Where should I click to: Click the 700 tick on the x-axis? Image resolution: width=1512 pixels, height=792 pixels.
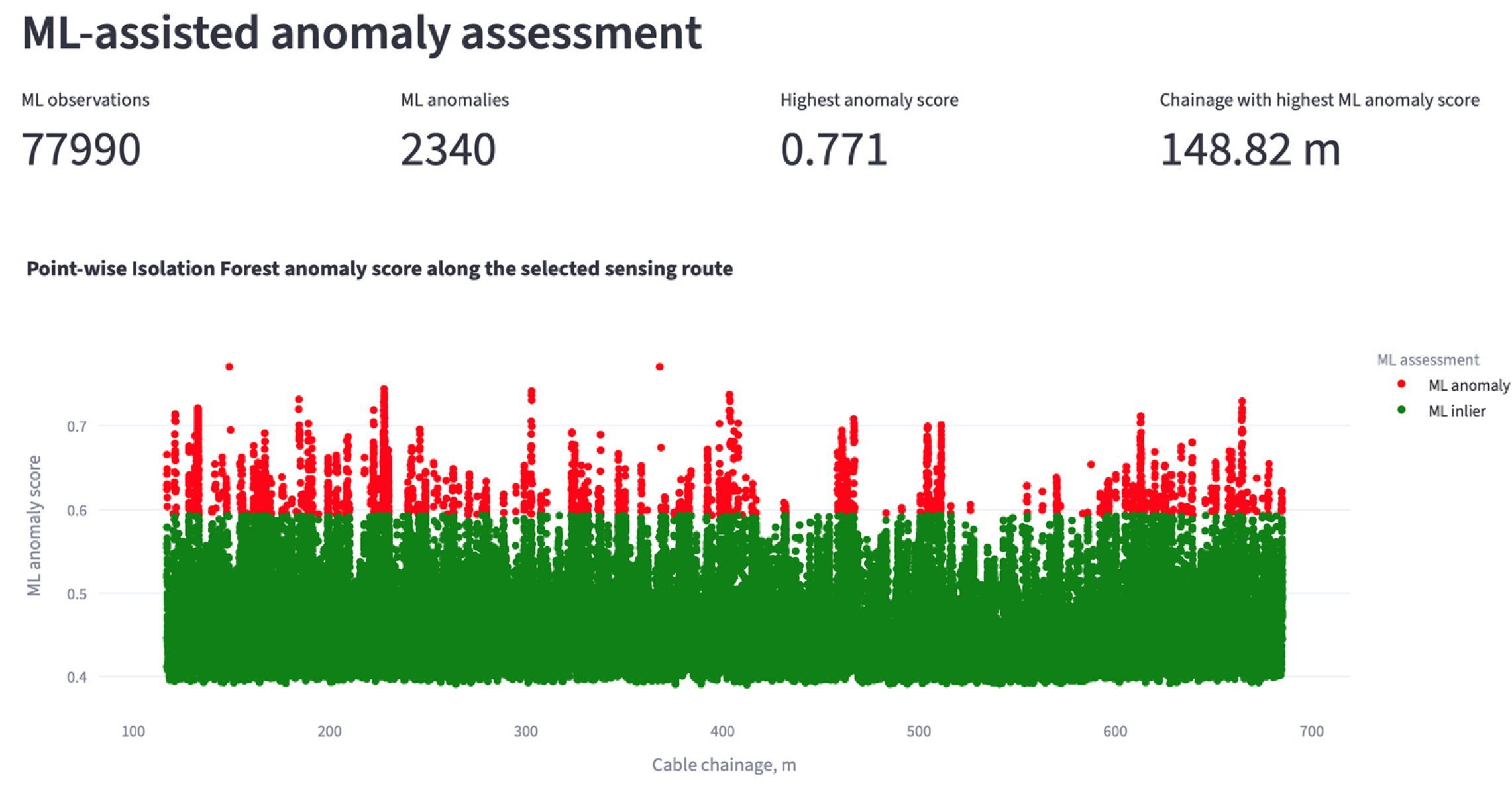pyautogui.click(x=1312, y=732)
